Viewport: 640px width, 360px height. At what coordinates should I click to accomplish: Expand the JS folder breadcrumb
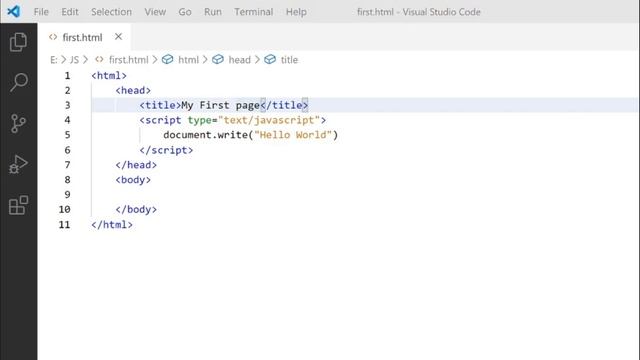(x=74, y=60)
